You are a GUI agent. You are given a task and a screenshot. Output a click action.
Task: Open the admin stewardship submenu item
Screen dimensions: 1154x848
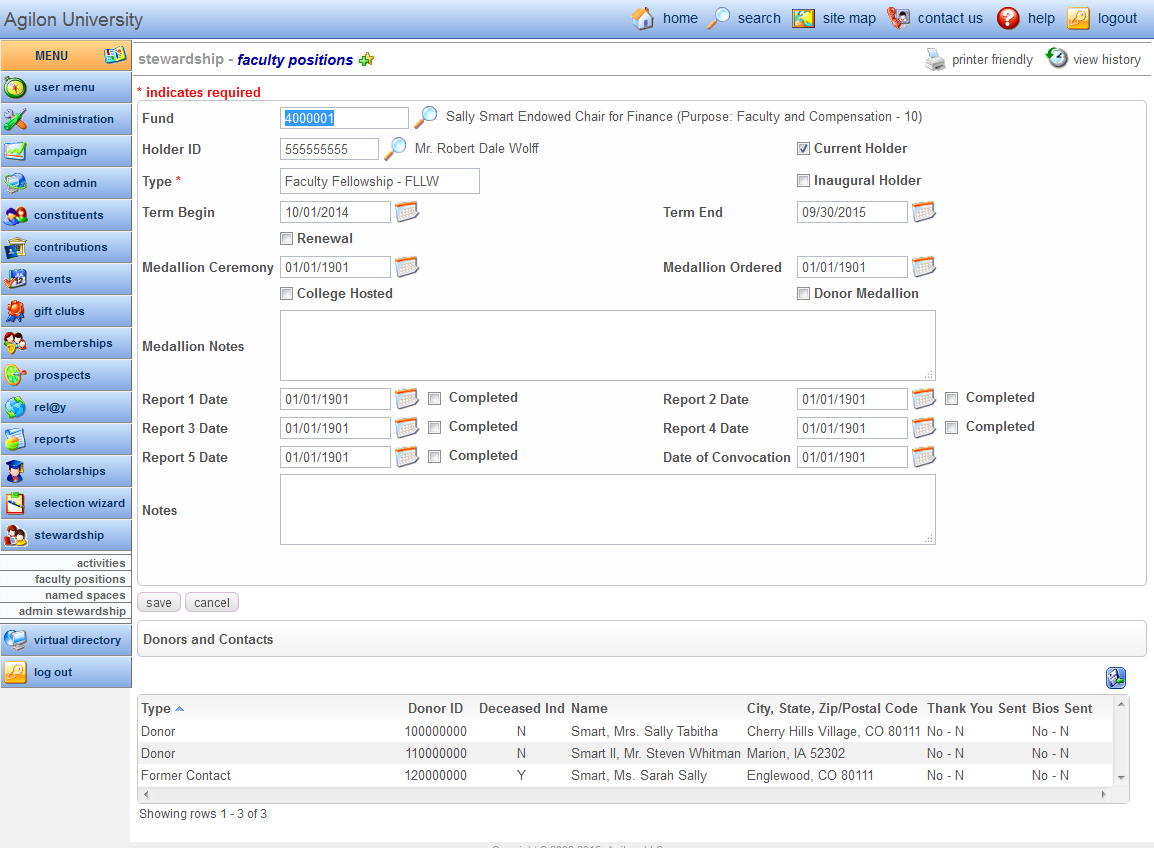click(x=72, y=611)
